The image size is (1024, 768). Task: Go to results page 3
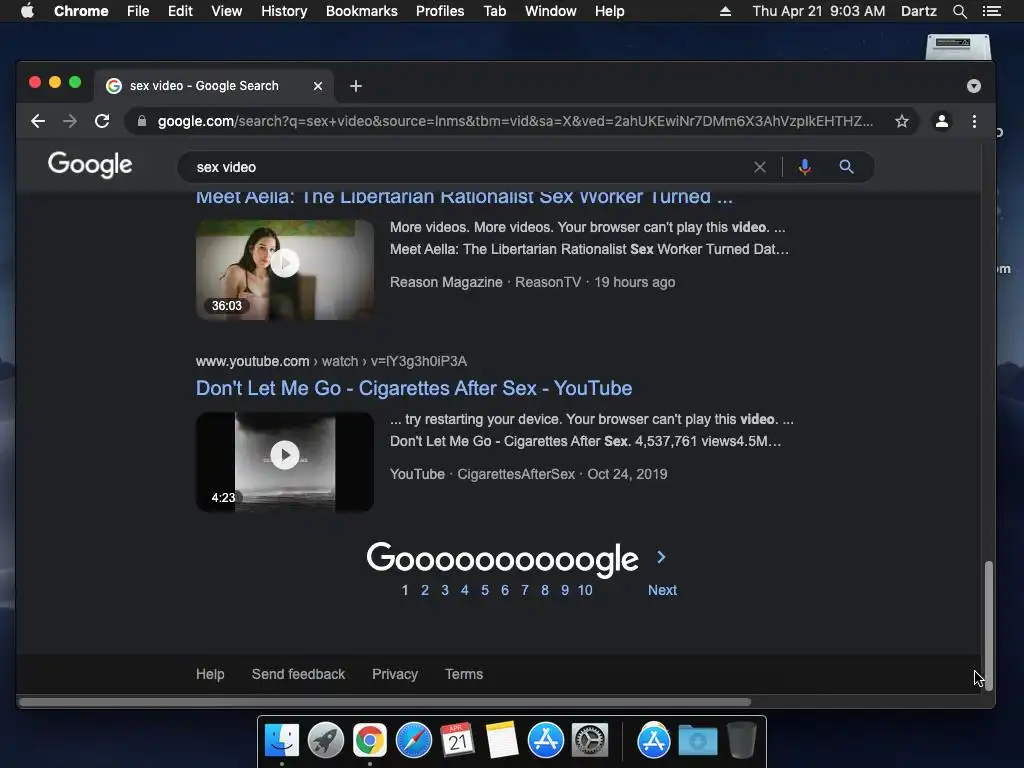point(445,590)
